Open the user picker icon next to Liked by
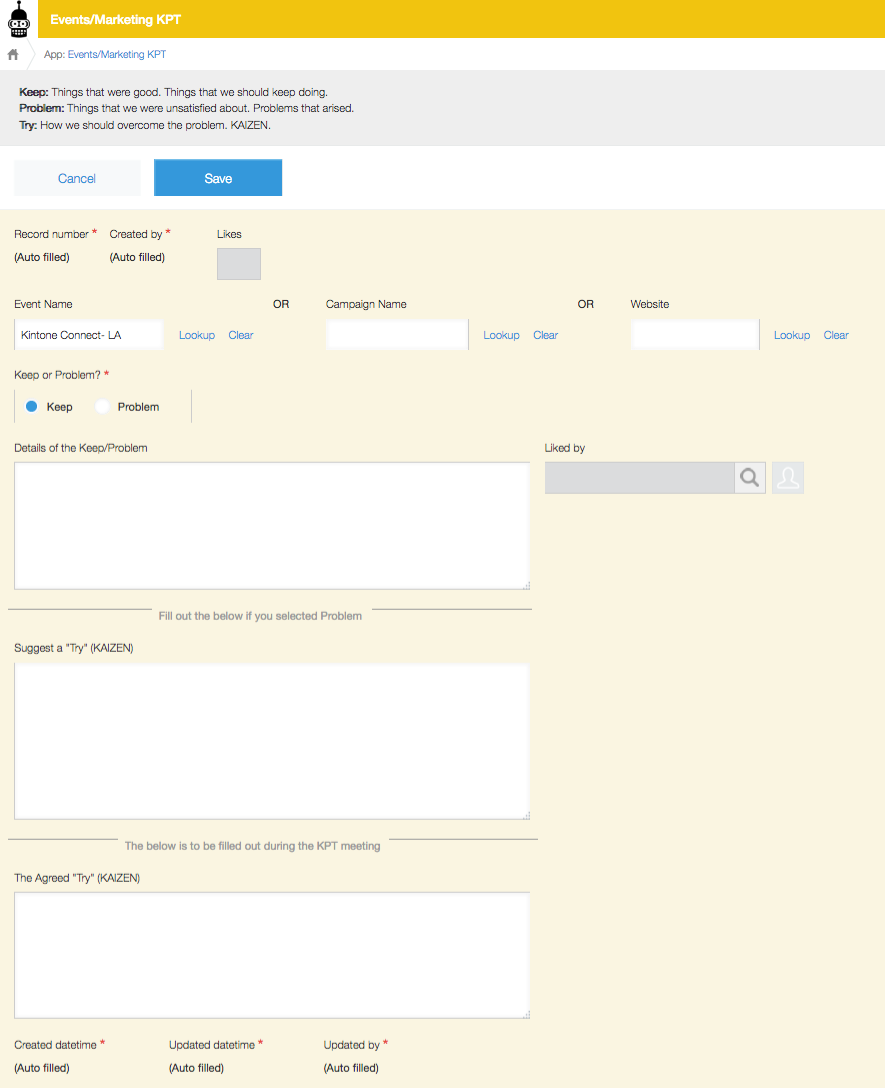Viewport: 885px width, 1088px height. click(788, 478)
